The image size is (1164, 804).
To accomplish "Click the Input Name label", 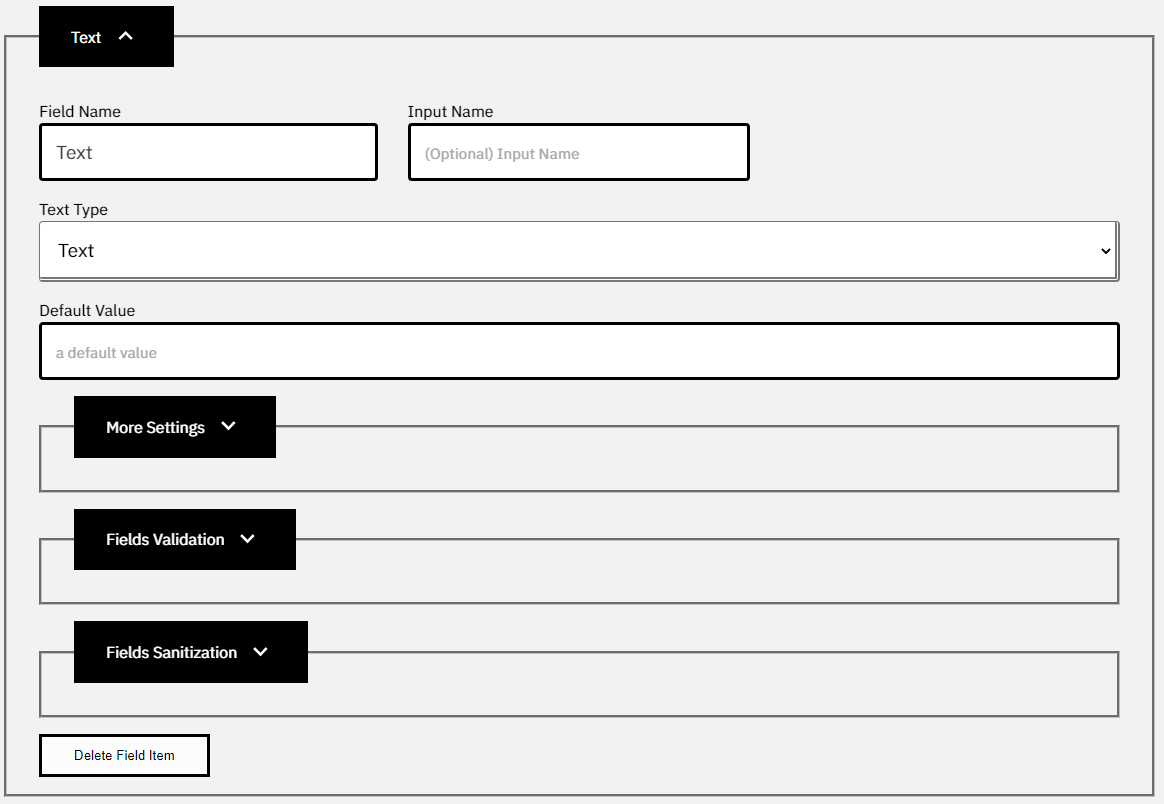I will 451,111.
